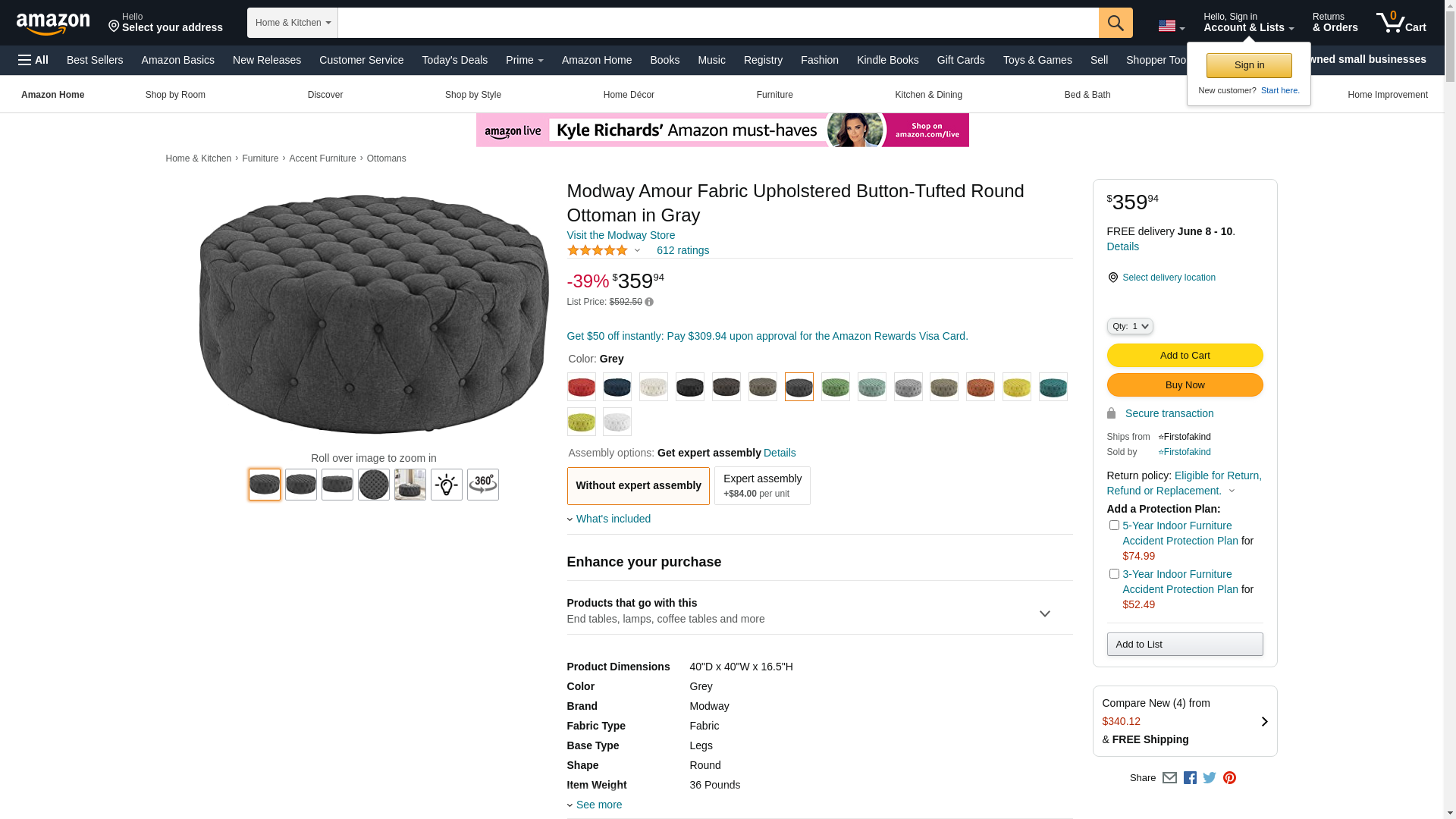Open the All hamburger menu

tap(33, 60)
